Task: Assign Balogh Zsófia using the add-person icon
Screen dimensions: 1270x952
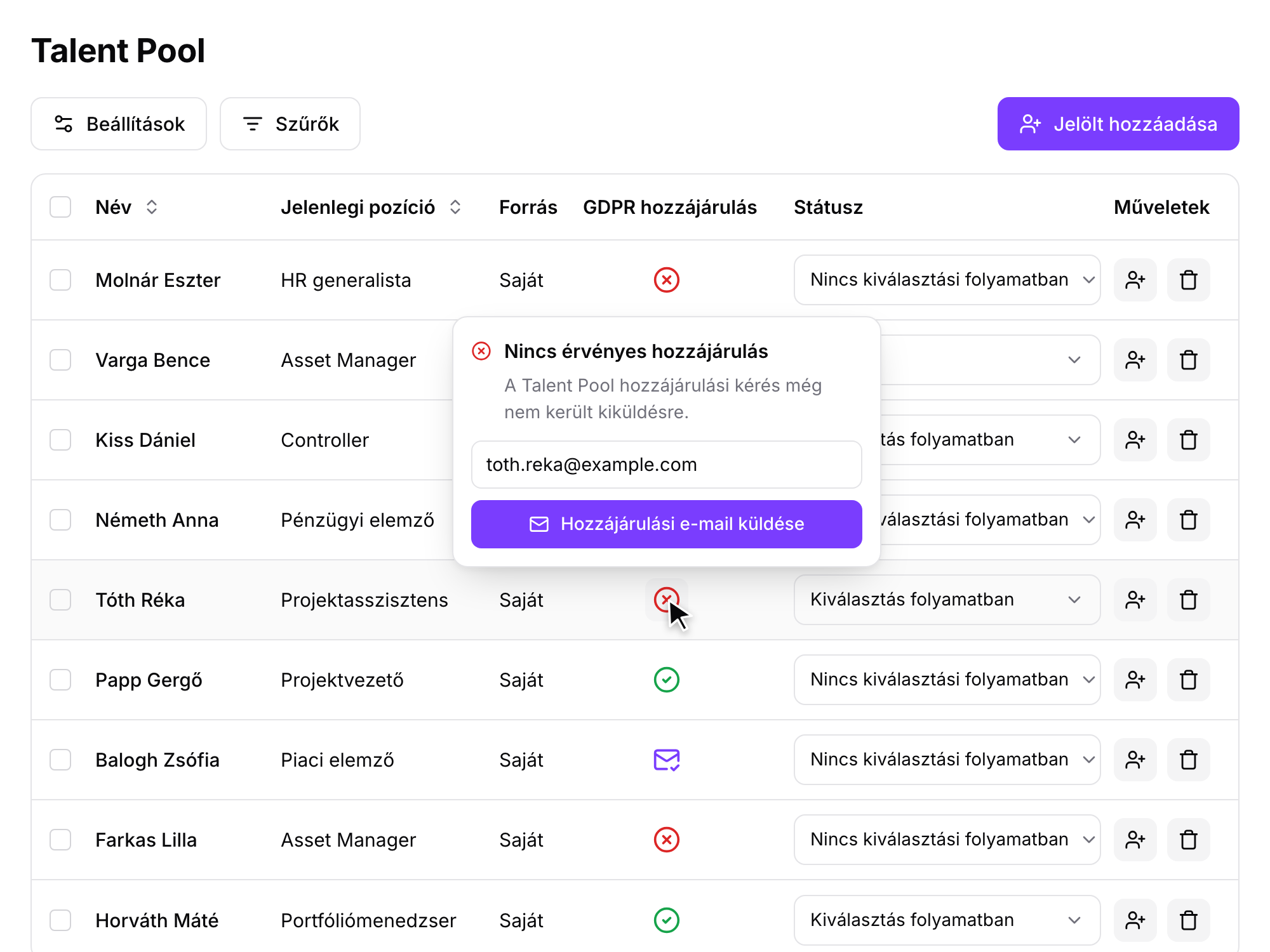Action: tap(1135, 760)
